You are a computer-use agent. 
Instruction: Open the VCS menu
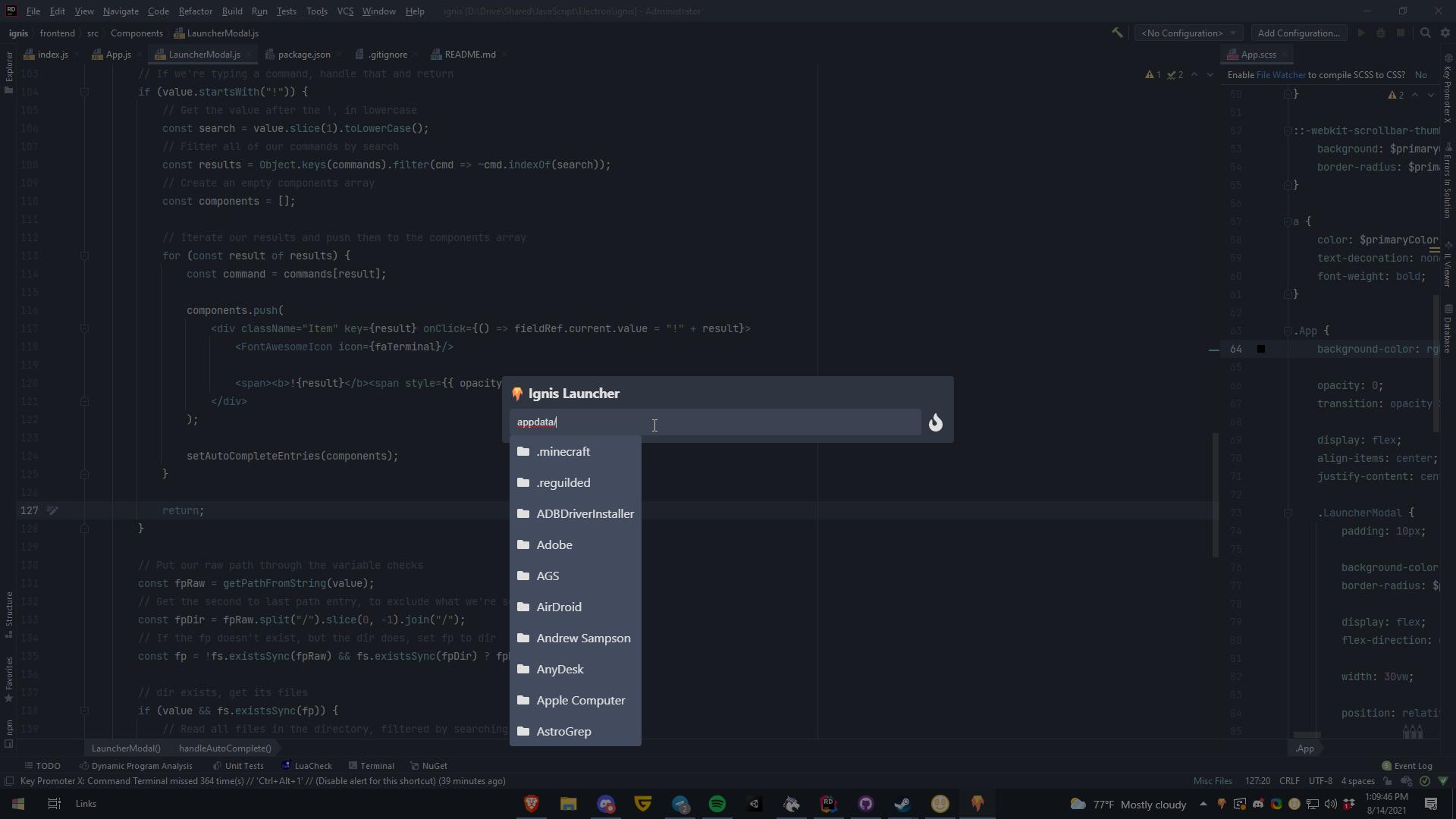pos(345,11)
